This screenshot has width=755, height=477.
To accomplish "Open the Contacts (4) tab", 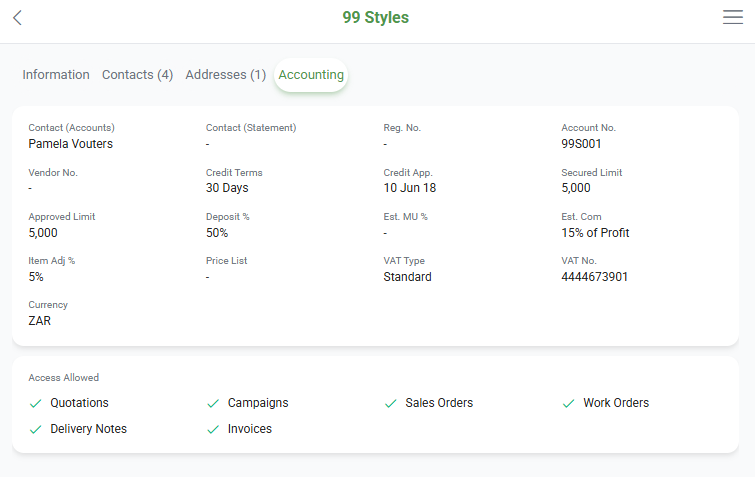I will 137,75.
